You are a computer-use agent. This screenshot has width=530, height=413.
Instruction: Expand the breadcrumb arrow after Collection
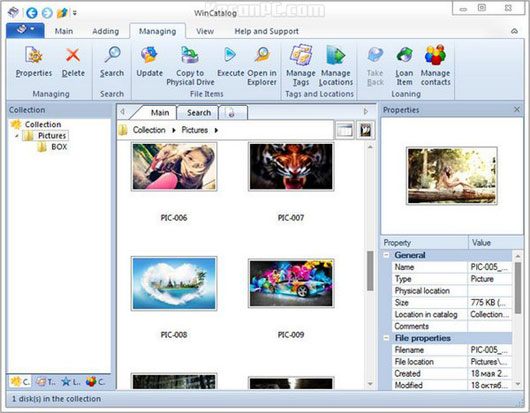pyautogui.click(x=174, y=130)
